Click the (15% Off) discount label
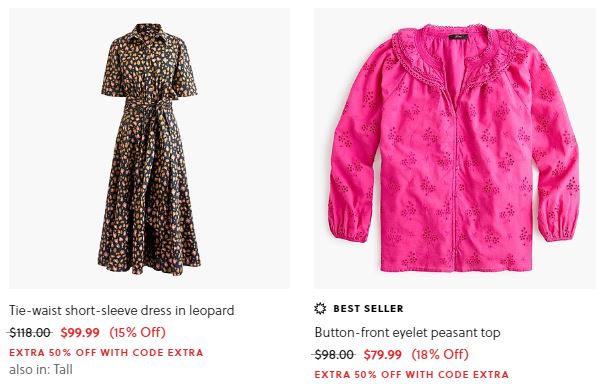 [137, 332]
